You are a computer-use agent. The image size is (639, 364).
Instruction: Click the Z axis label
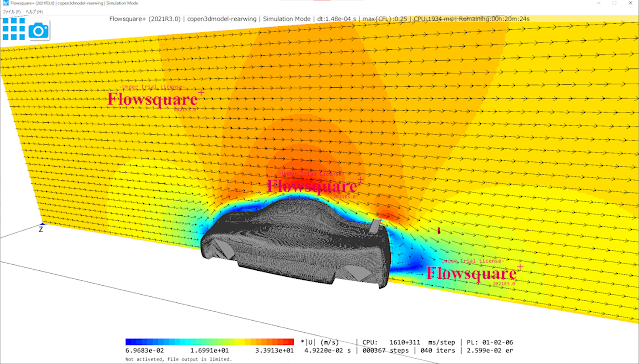pyautogui.click(x=41, y=229)
